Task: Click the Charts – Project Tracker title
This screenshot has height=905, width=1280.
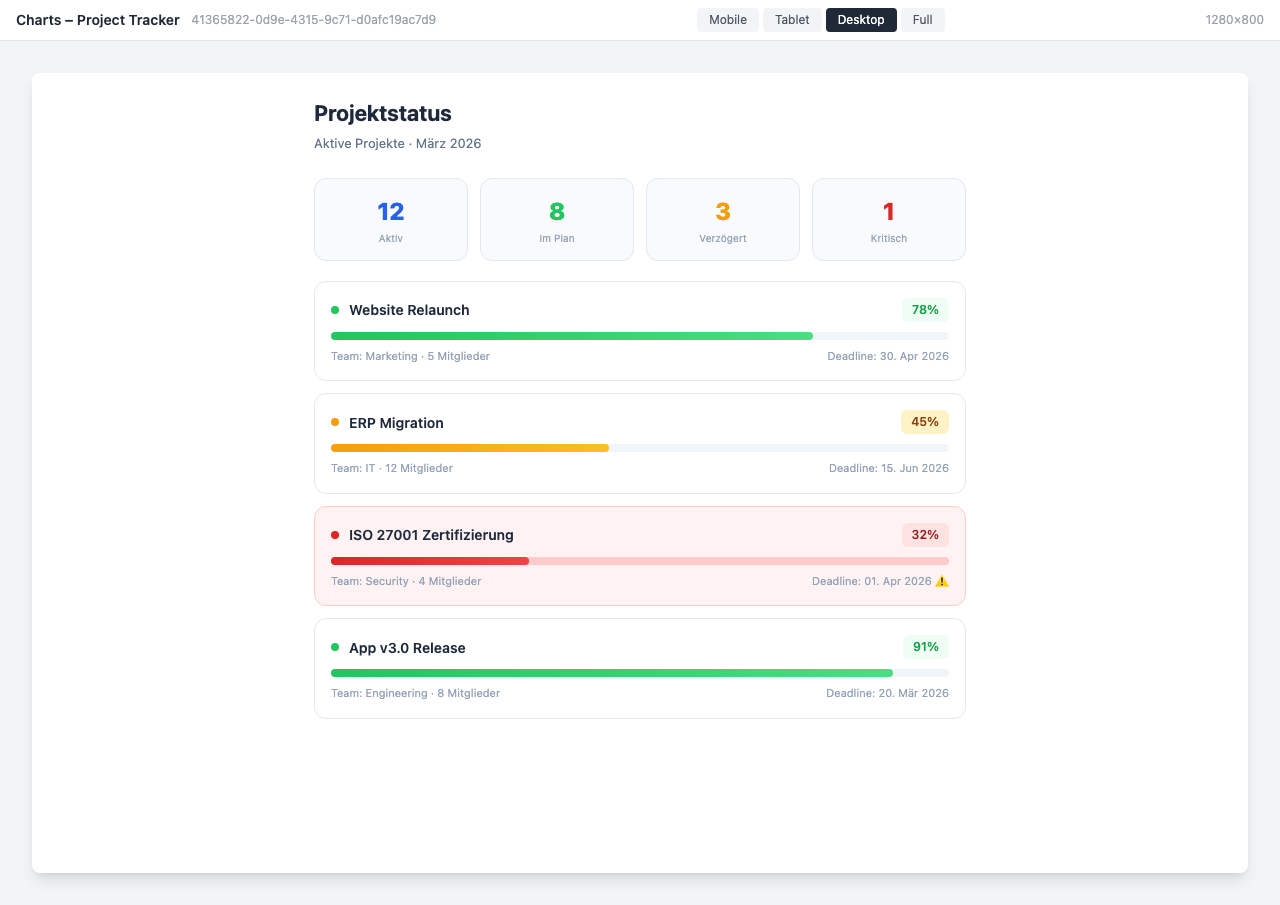Action: click(x=97, y=19)
